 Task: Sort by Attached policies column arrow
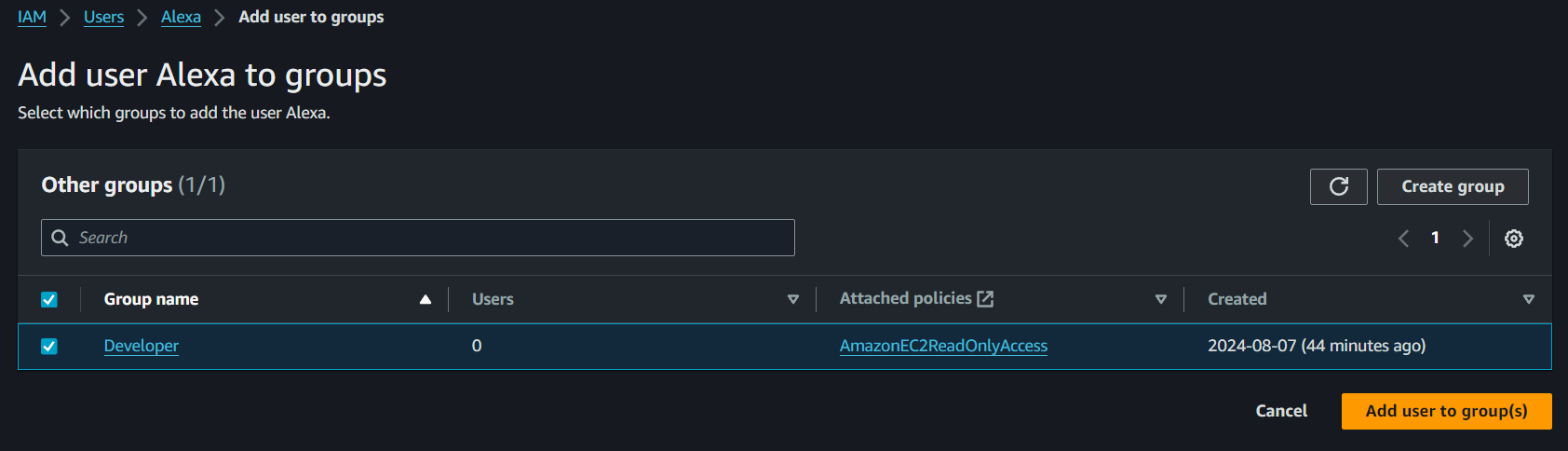click(1161, 299)
